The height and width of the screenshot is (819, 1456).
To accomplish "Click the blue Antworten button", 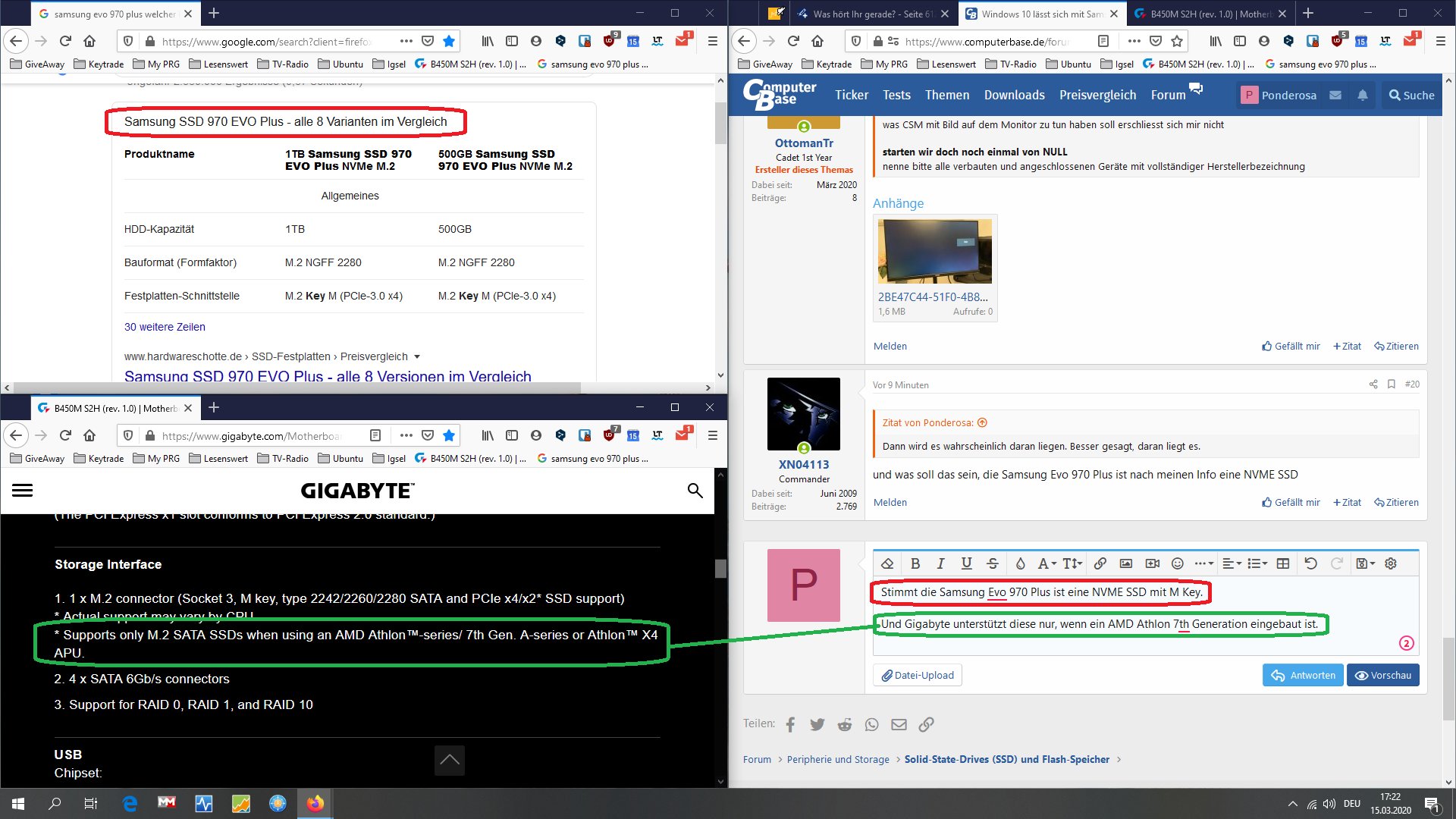I will 1303,675.
